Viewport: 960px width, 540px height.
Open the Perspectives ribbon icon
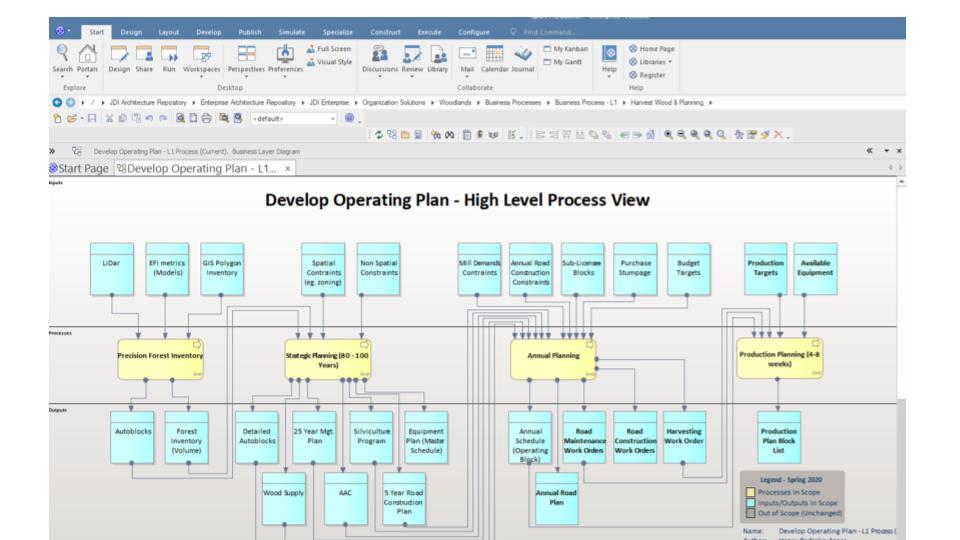[x=246, y=59]
